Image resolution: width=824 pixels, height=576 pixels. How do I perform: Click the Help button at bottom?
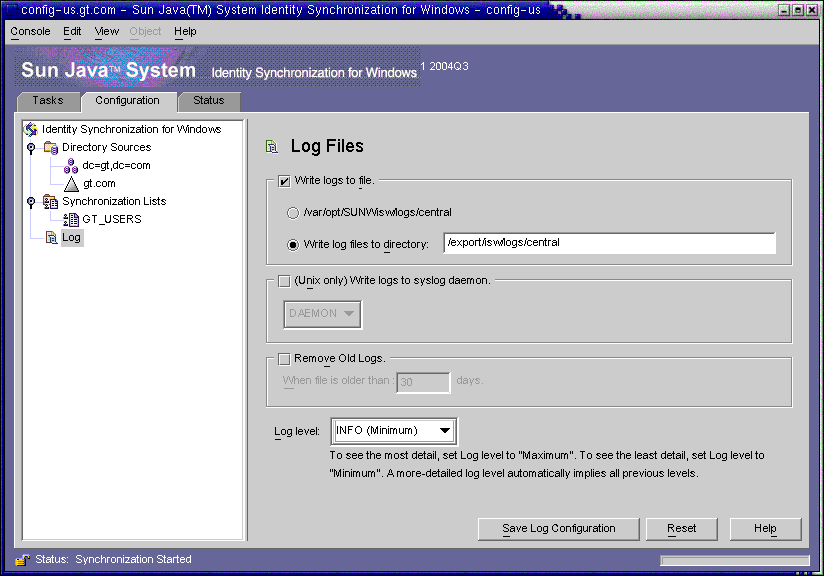tap(765, 529)
